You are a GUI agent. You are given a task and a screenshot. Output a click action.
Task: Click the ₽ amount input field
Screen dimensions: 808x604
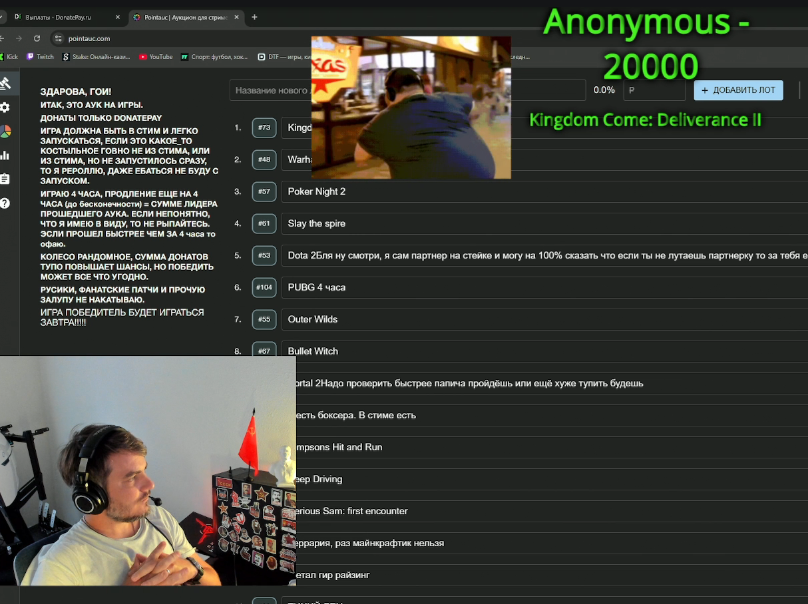pyautogui.click(x=654, y=90)
